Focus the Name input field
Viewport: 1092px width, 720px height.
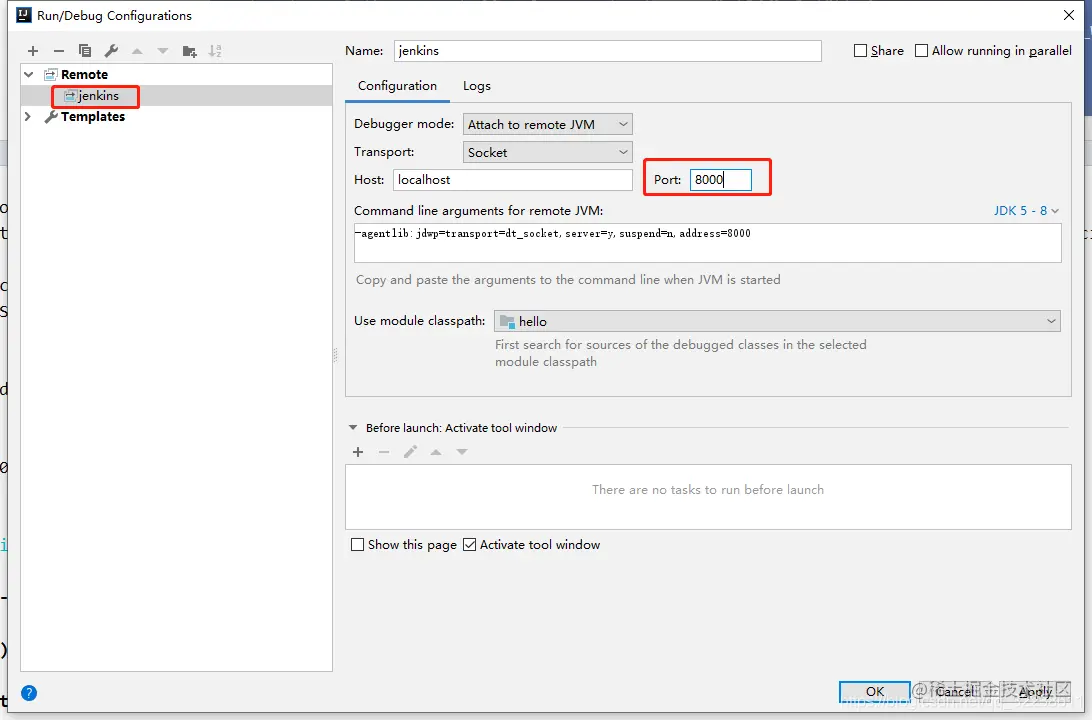pos(607,51)
